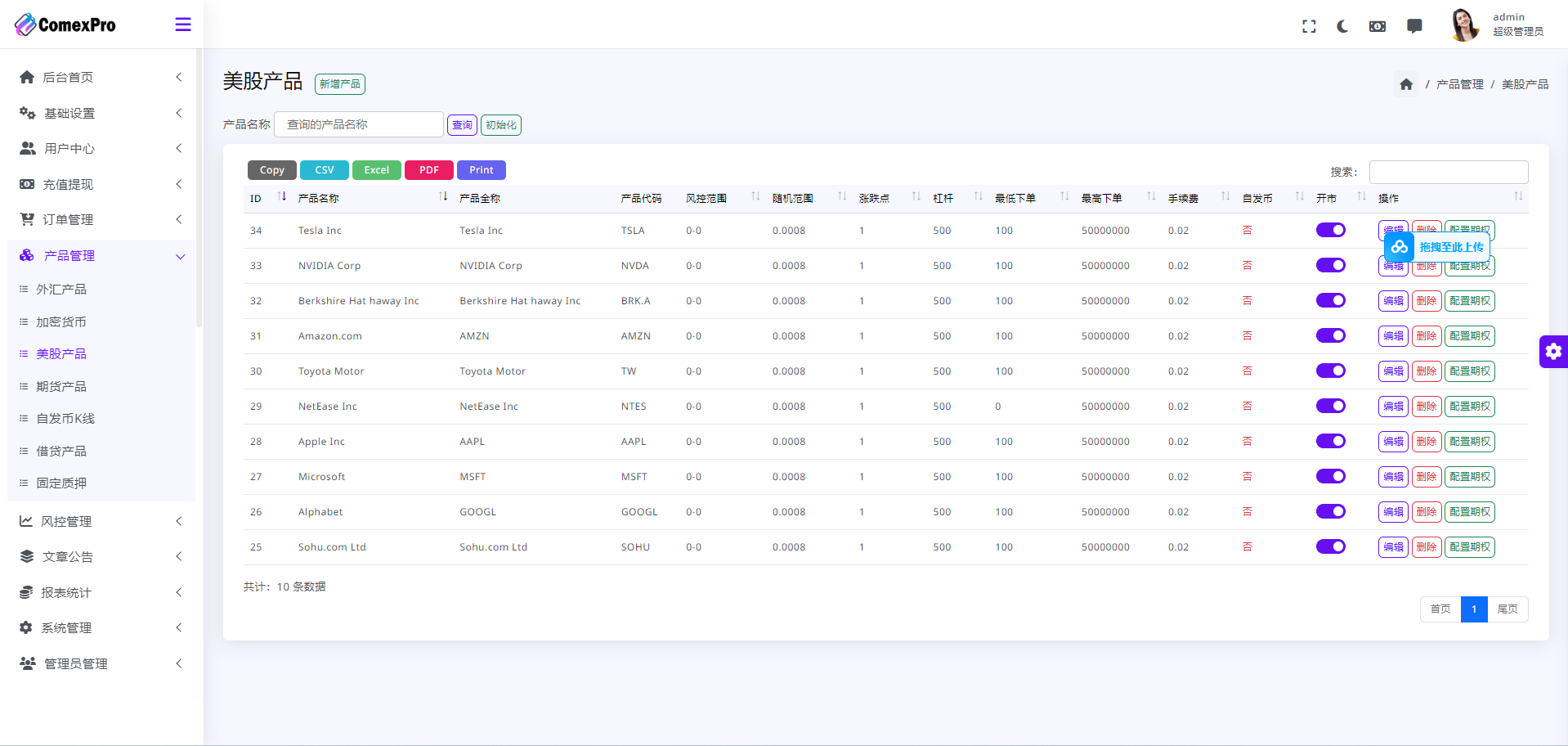
Task: Export table with Excel button
Action: click(x=377, y=170)
